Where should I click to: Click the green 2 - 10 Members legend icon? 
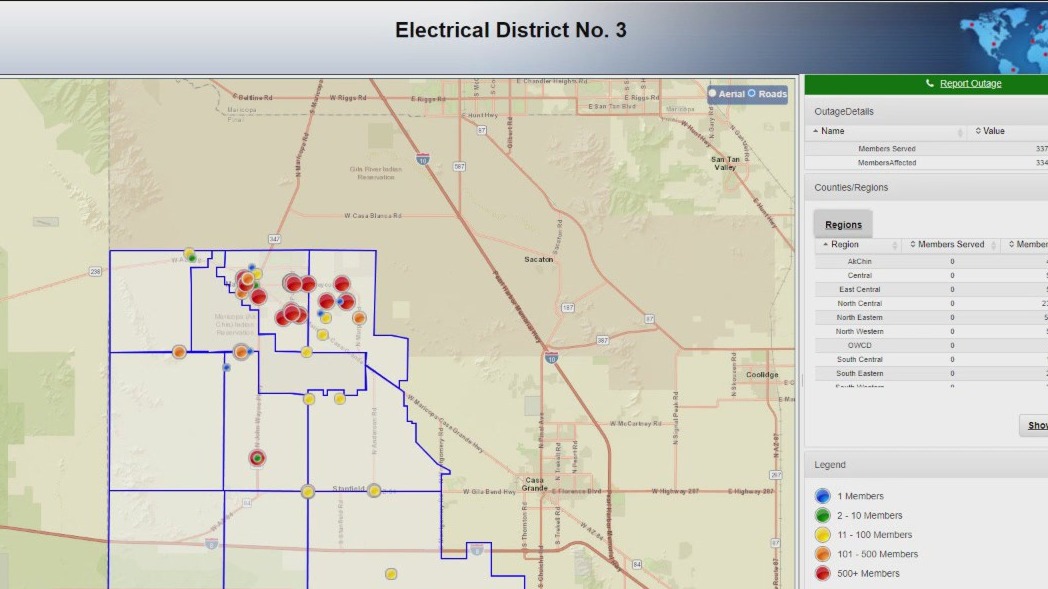click(x=821, y=514)
